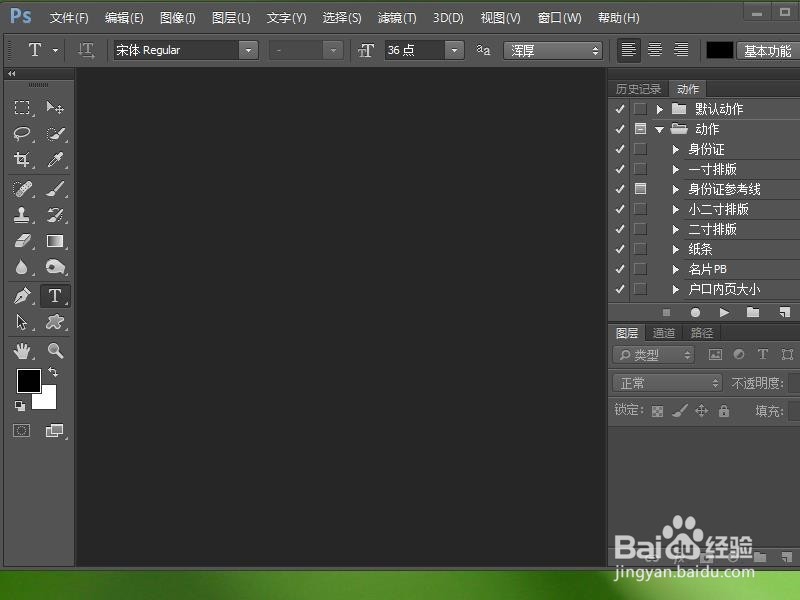Select the Blur tool

[x=21, y=267]
